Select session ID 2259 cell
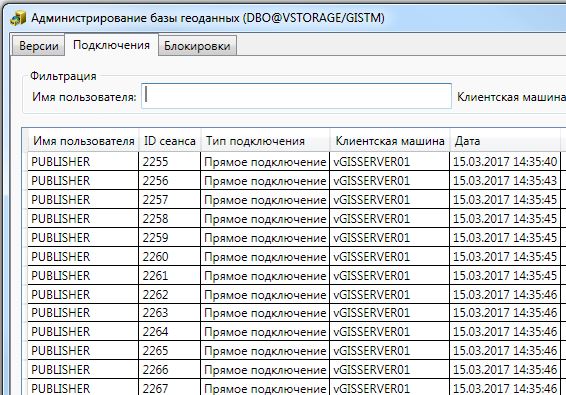This screenshot has width=566, height=395. coord(169,238)
